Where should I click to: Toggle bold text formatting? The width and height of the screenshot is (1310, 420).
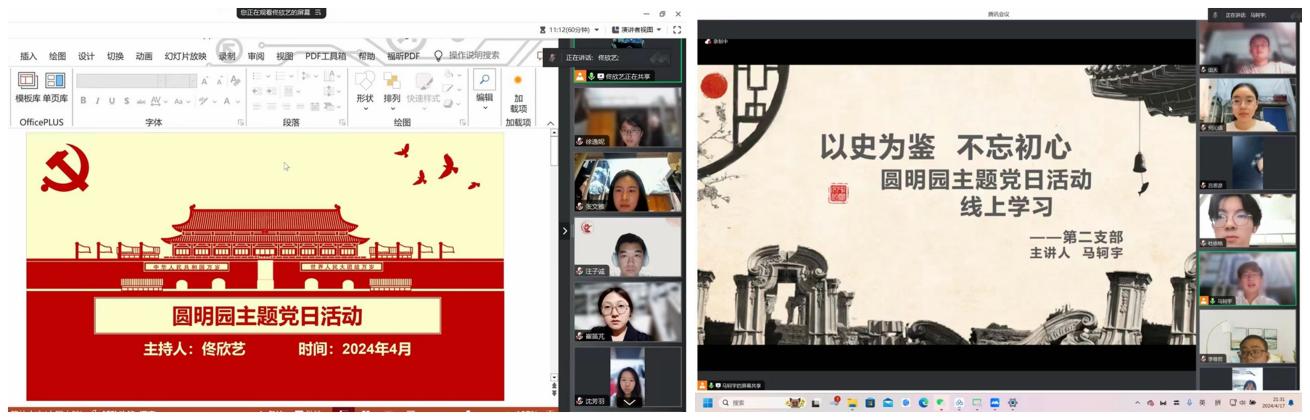tap(84, 101)
